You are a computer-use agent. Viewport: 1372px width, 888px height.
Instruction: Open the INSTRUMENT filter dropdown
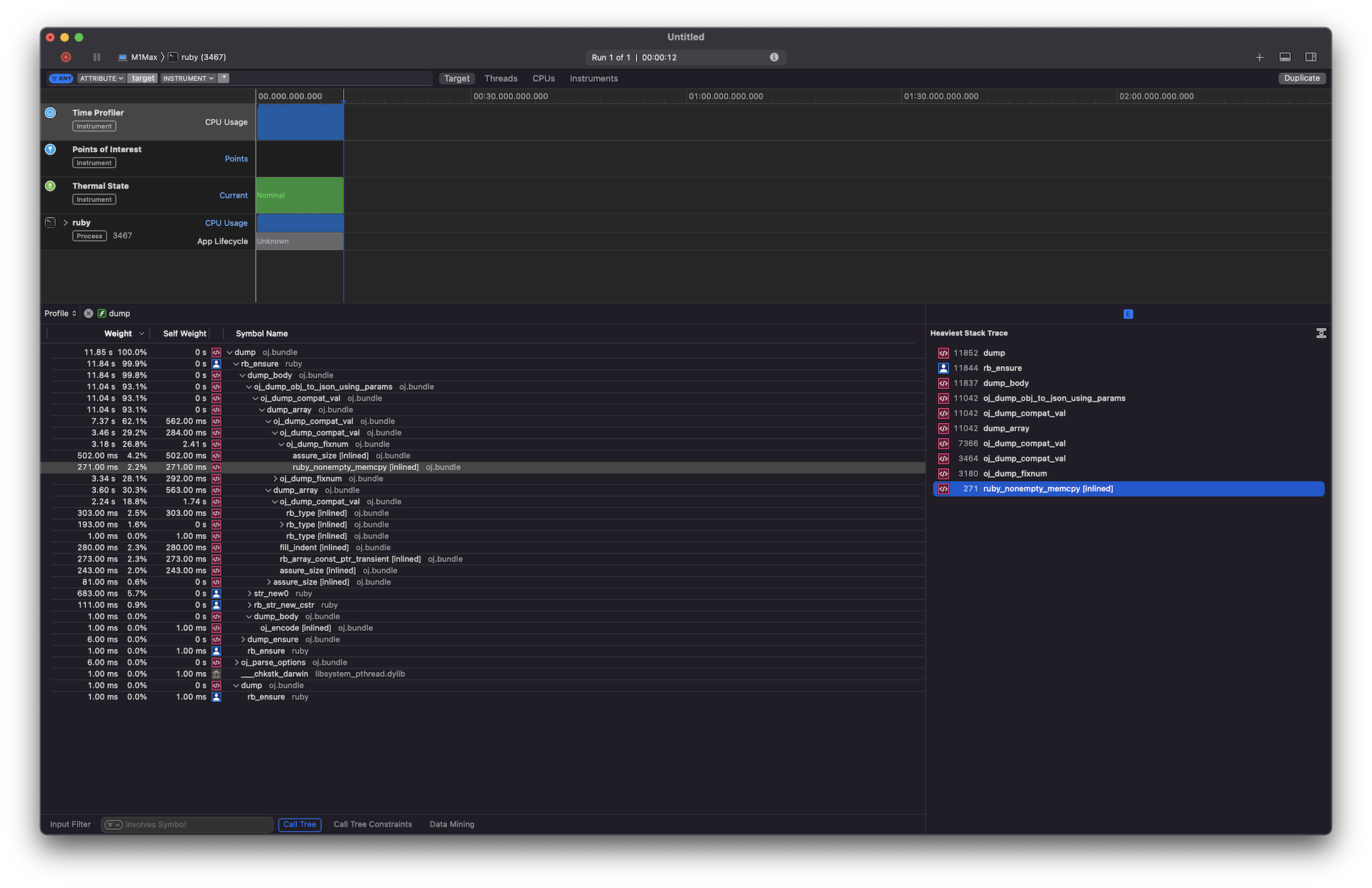click(188, 78)
